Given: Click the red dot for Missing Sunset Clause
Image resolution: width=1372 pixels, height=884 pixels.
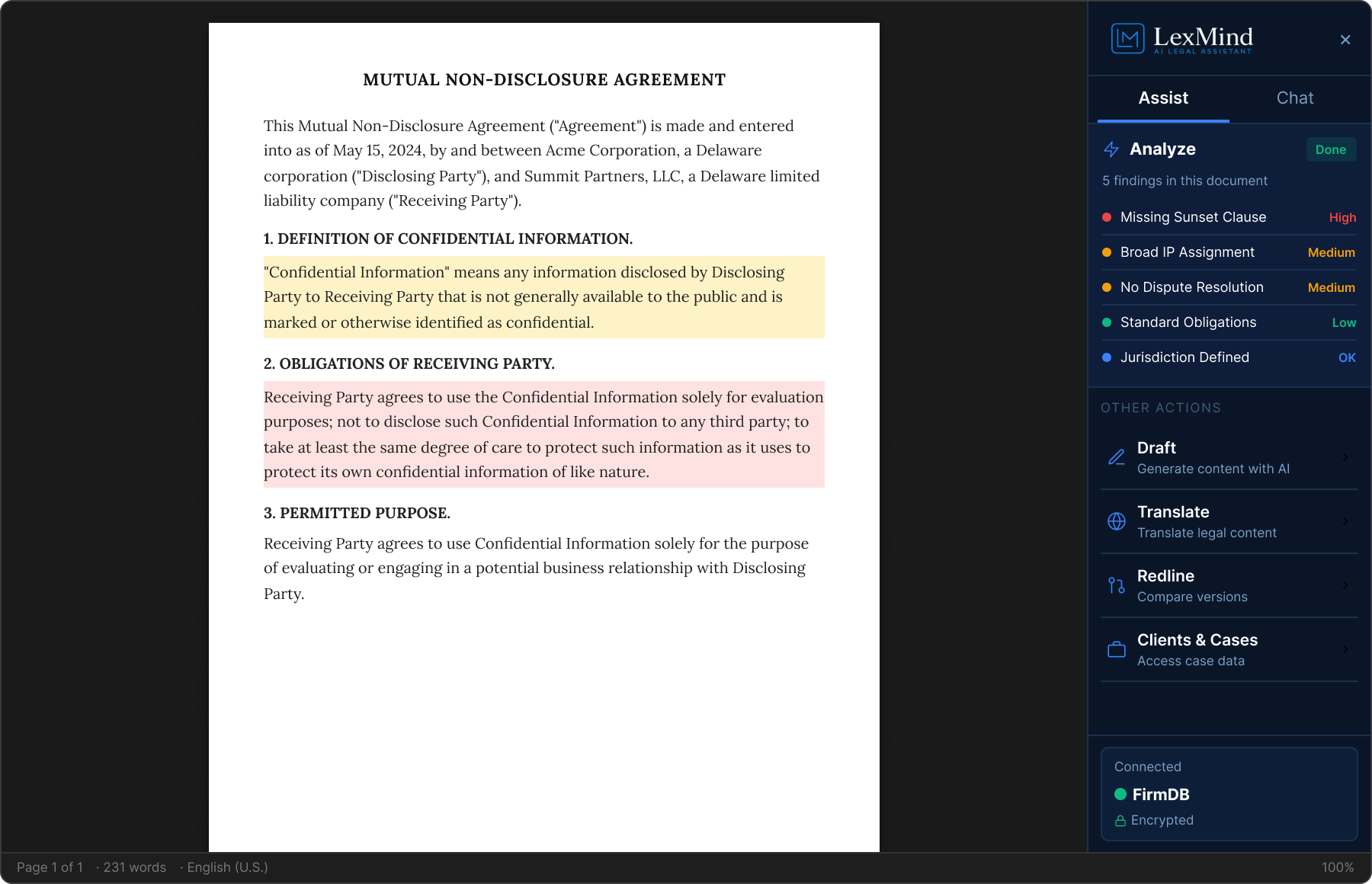Looking at the screenshot, I should (x=1107, y=217).
